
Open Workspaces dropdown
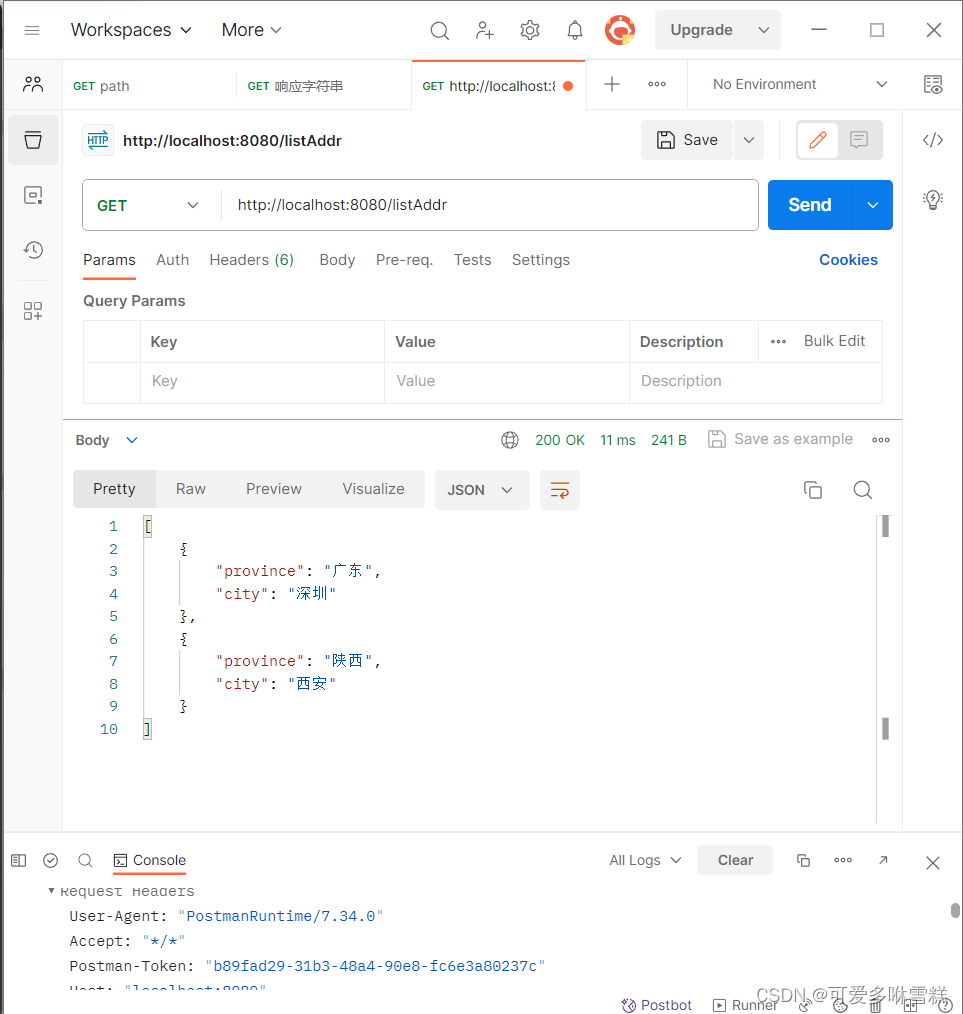tap(131, 30)
